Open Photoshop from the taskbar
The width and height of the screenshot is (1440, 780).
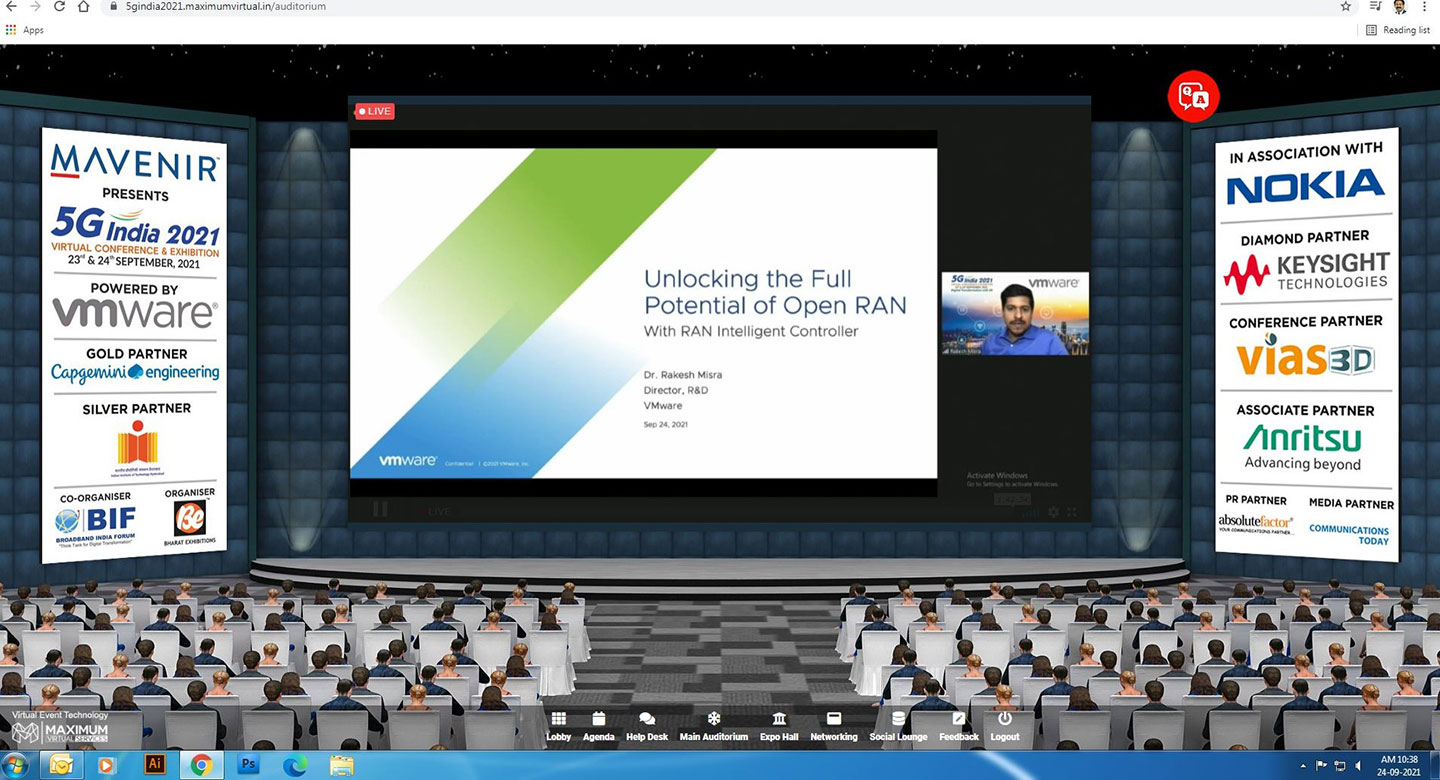[248, 765]
